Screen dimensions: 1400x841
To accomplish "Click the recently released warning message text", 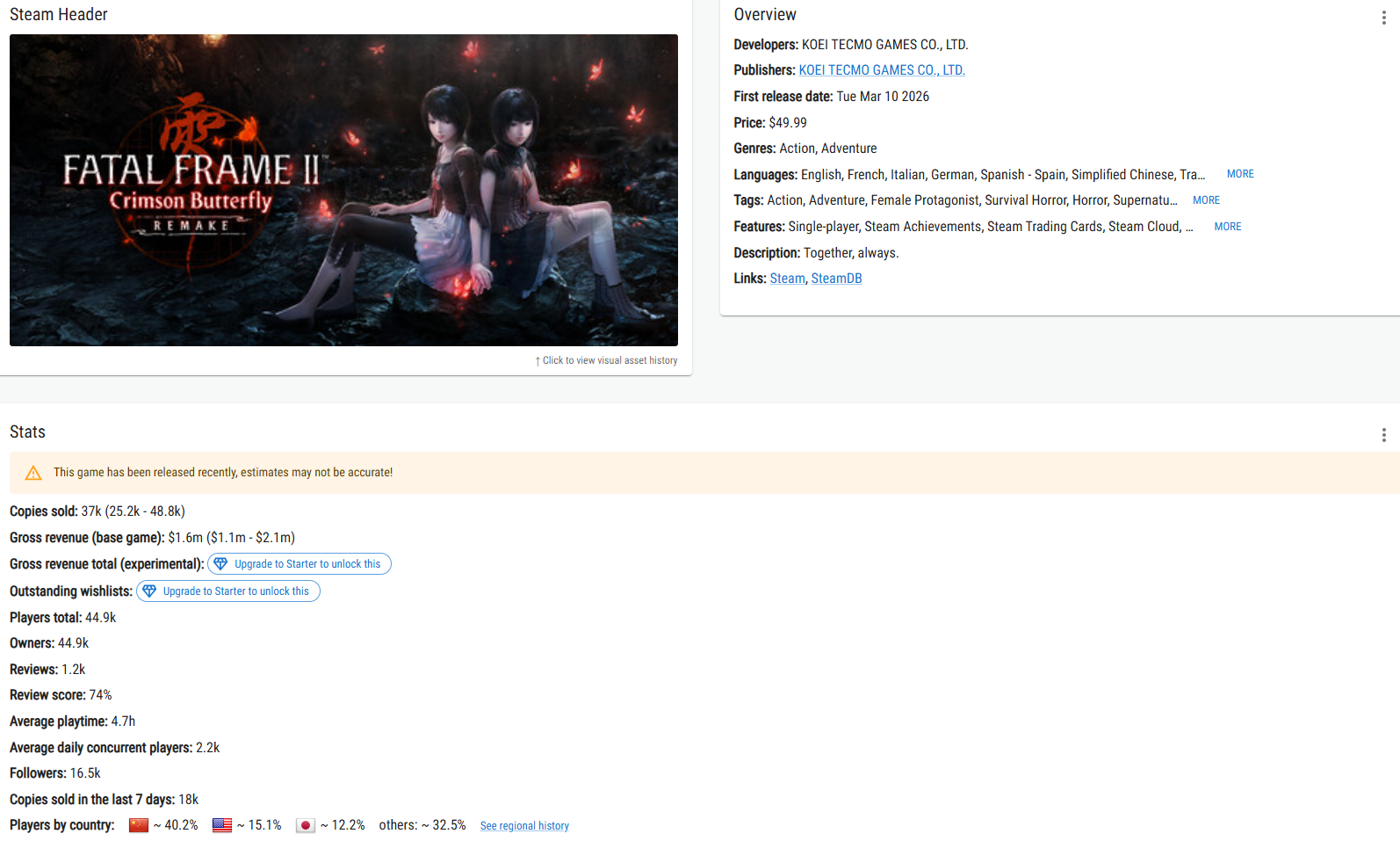I will pos(223,473).
